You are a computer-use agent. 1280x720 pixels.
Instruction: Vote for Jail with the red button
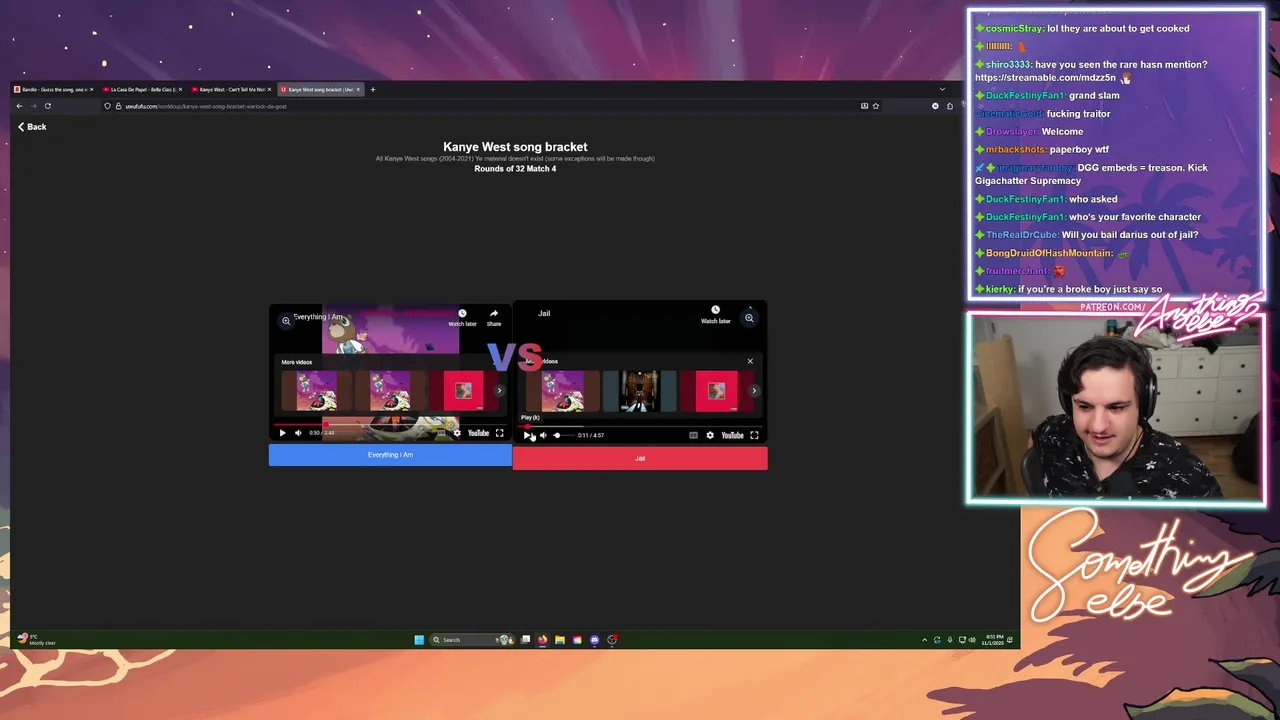640,458
